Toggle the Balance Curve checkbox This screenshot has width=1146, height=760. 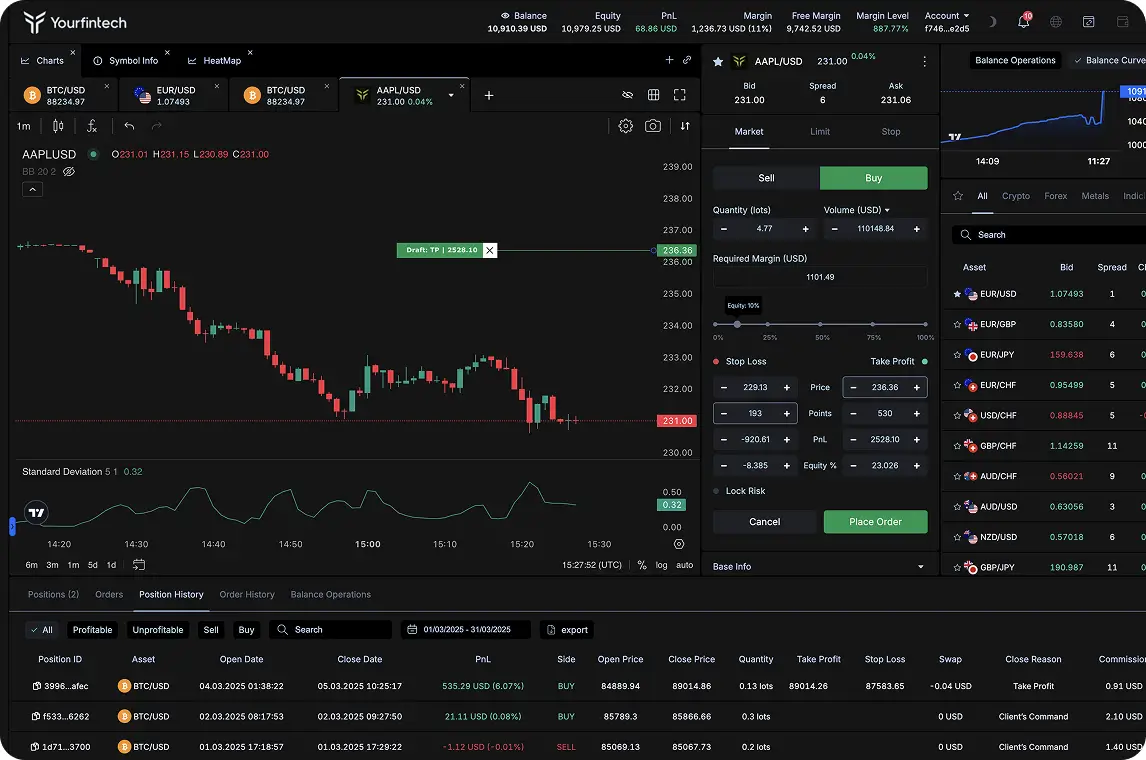(x=1078, y=61)
